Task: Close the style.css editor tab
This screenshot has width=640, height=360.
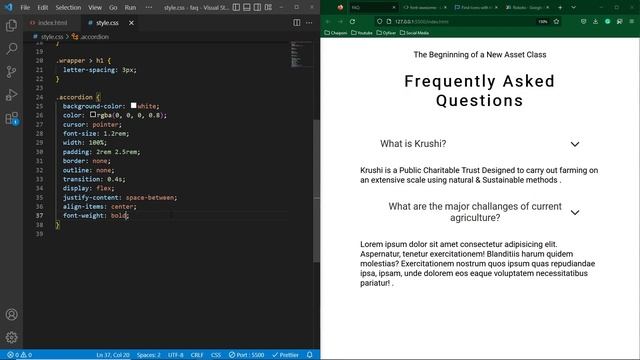Action: [131, 23]
